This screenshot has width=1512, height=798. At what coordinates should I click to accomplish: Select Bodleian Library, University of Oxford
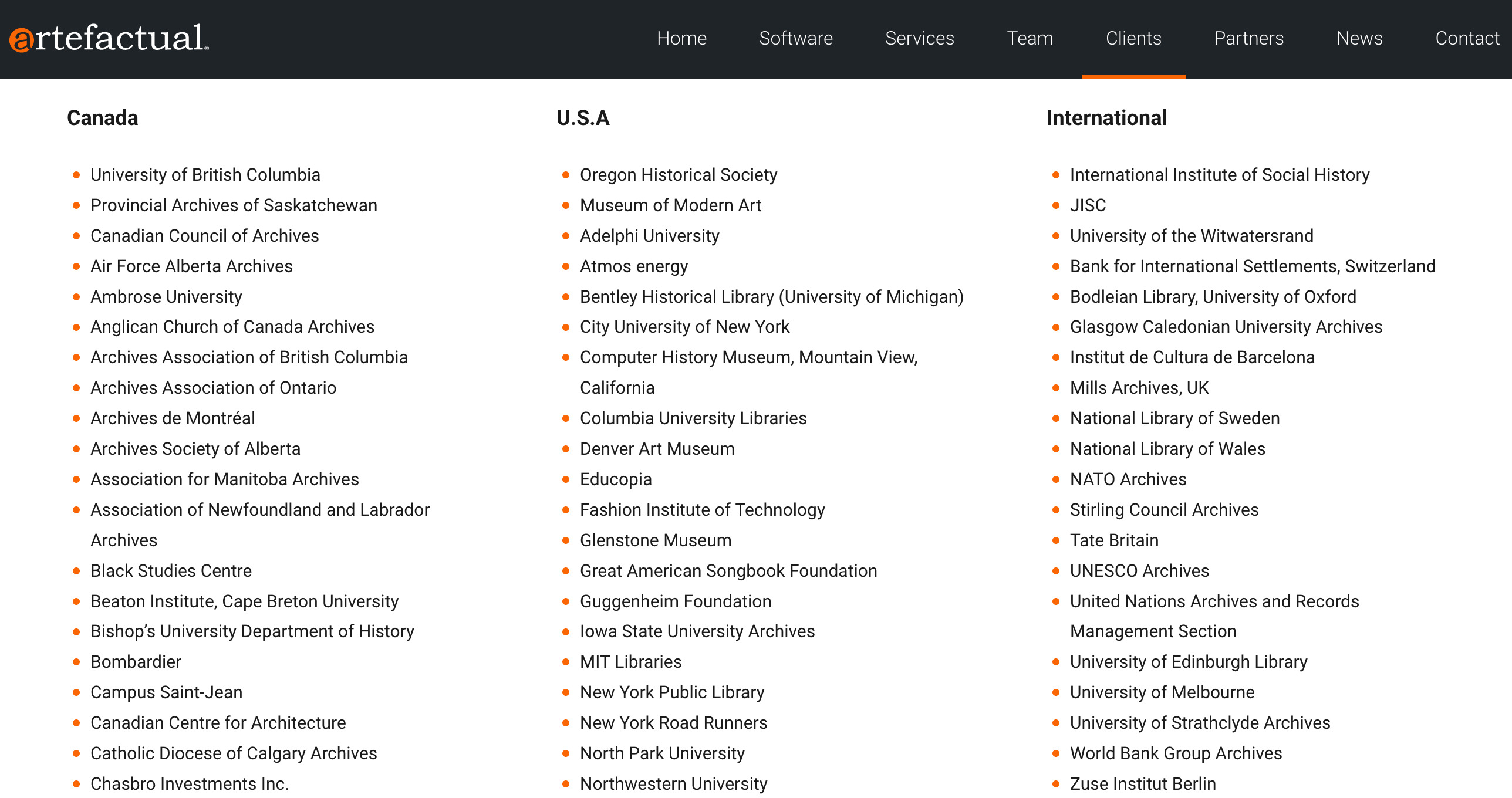coord(1213,297)
